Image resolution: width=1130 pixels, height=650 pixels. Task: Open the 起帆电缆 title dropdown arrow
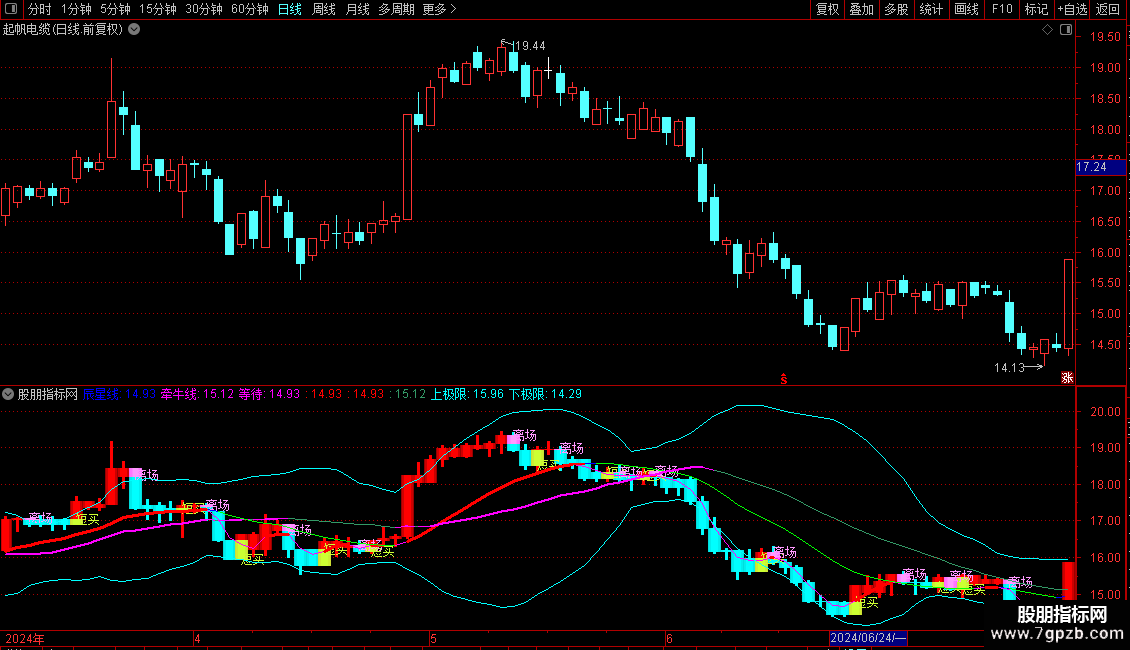[x=134, y=30]
